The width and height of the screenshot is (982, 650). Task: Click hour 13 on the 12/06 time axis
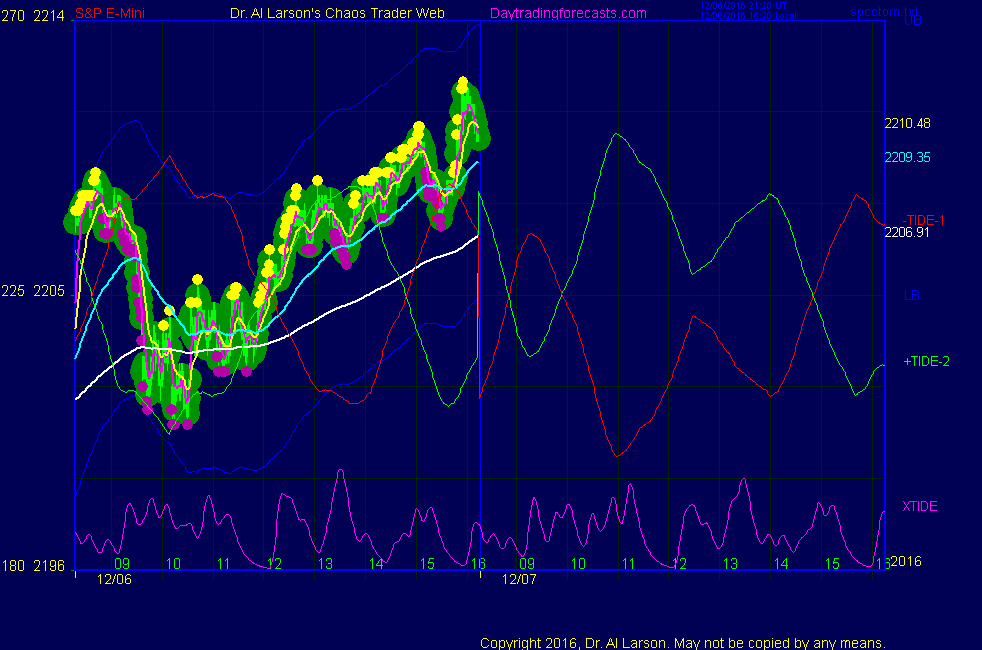click(x=325, y=564)
